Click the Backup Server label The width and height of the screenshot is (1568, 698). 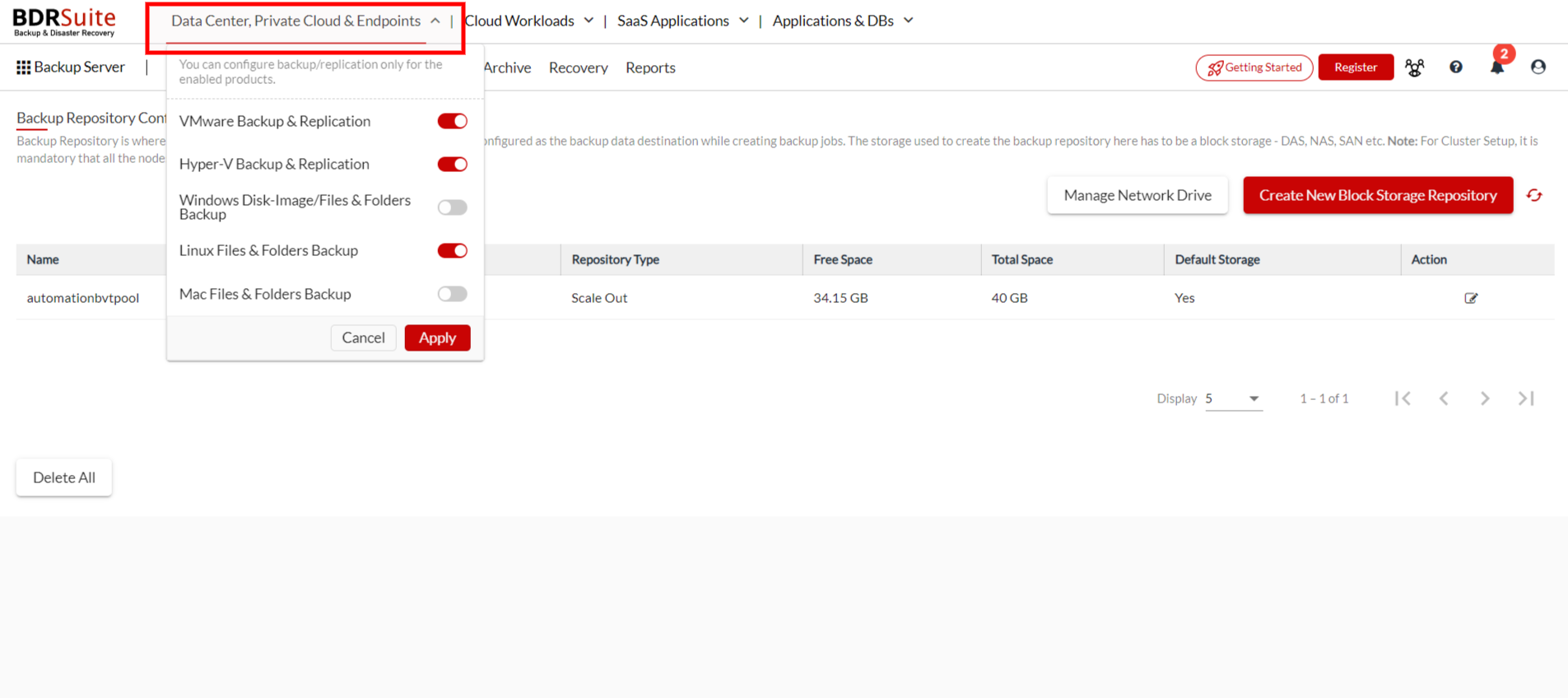80,67
